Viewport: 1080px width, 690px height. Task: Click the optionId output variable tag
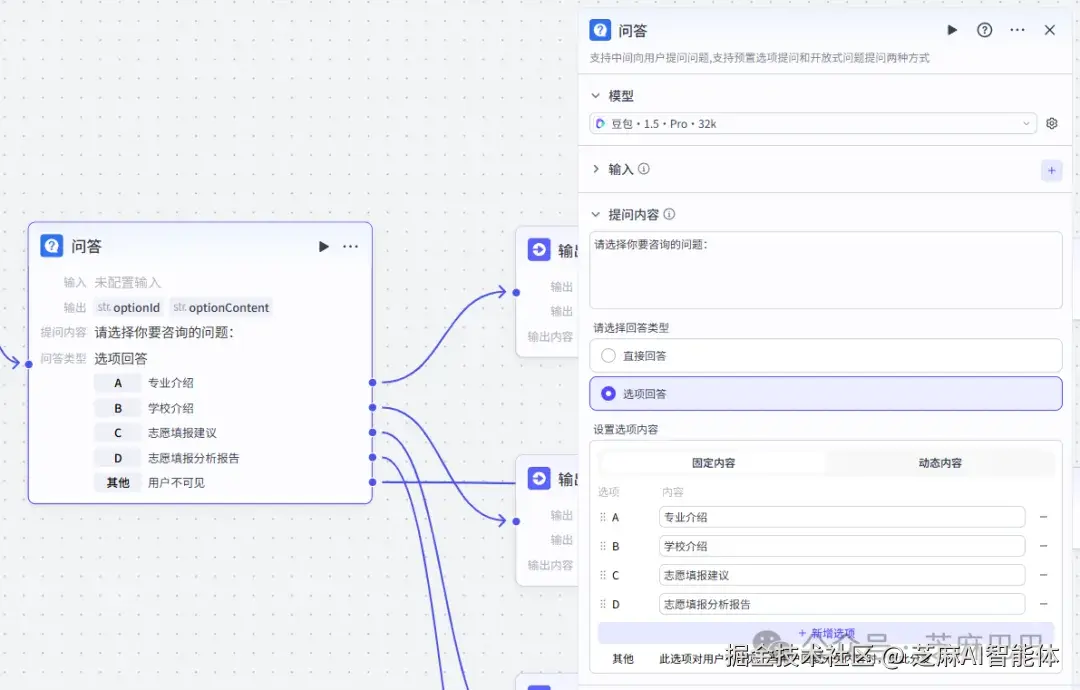click(129, 307)
